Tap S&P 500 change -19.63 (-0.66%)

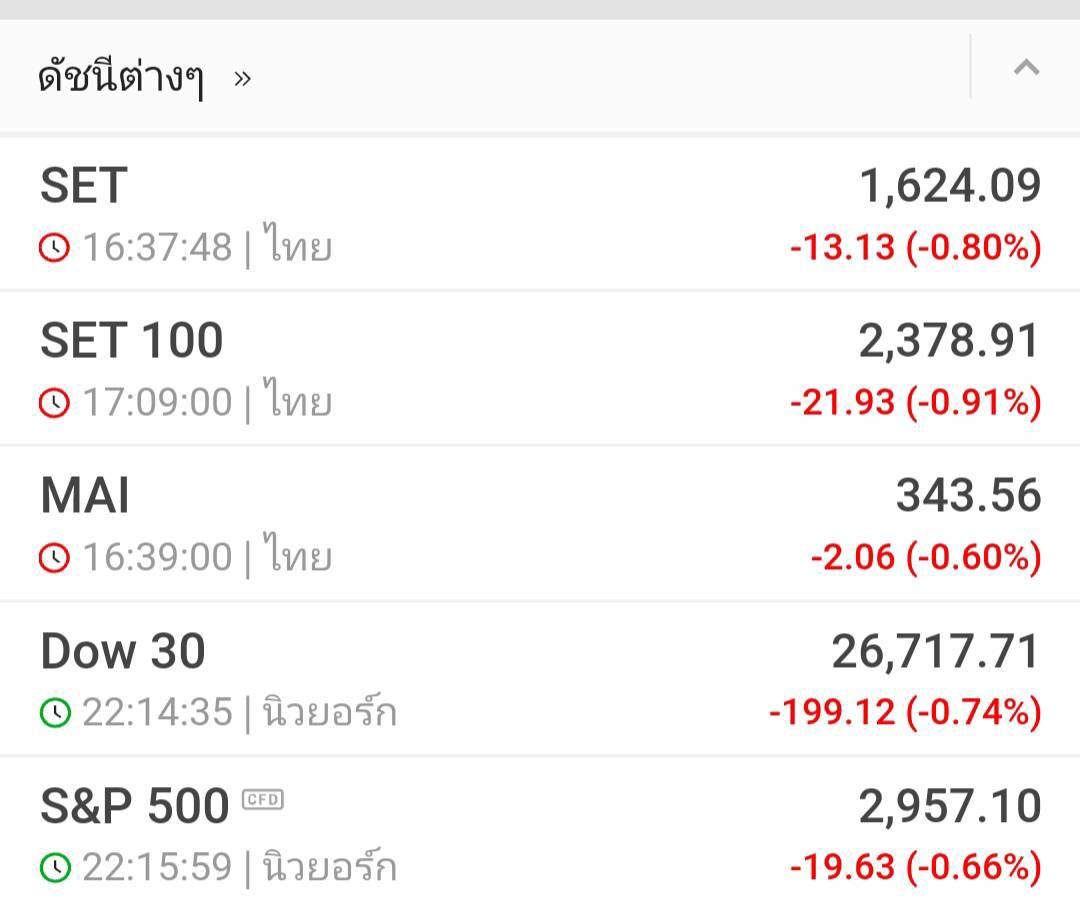pos(915,867)
